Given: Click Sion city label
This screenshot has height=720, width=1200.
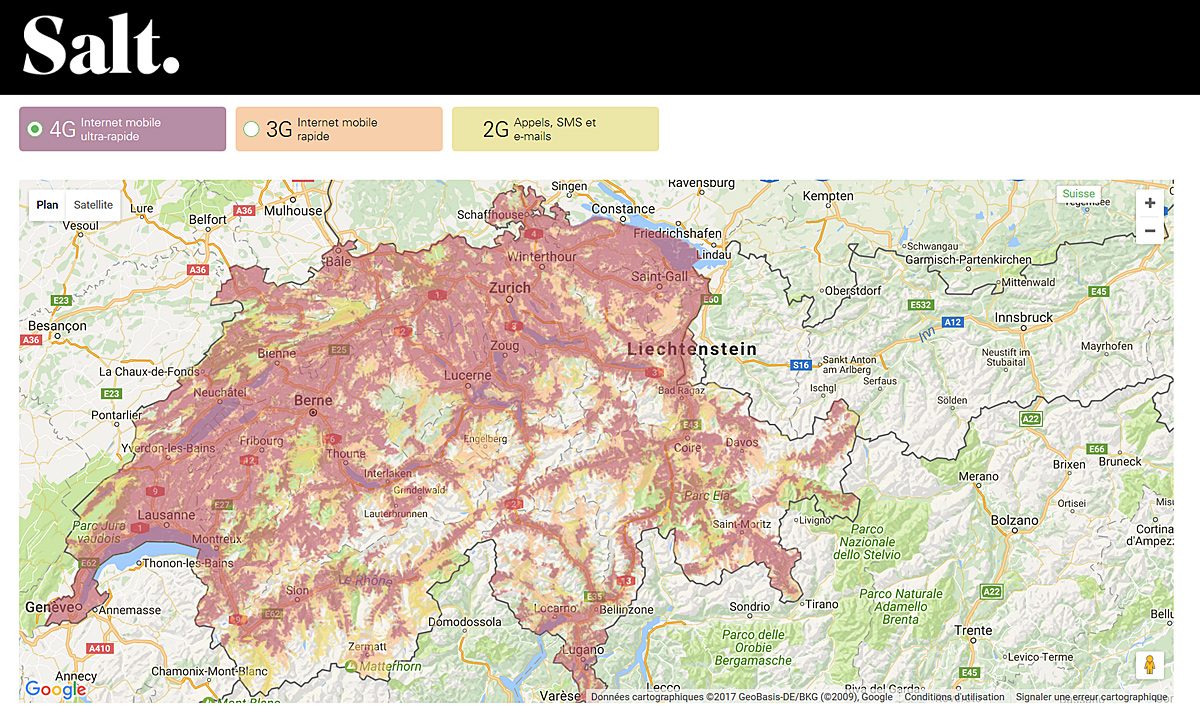Looking at the screenshot, I should click(298, 591).
